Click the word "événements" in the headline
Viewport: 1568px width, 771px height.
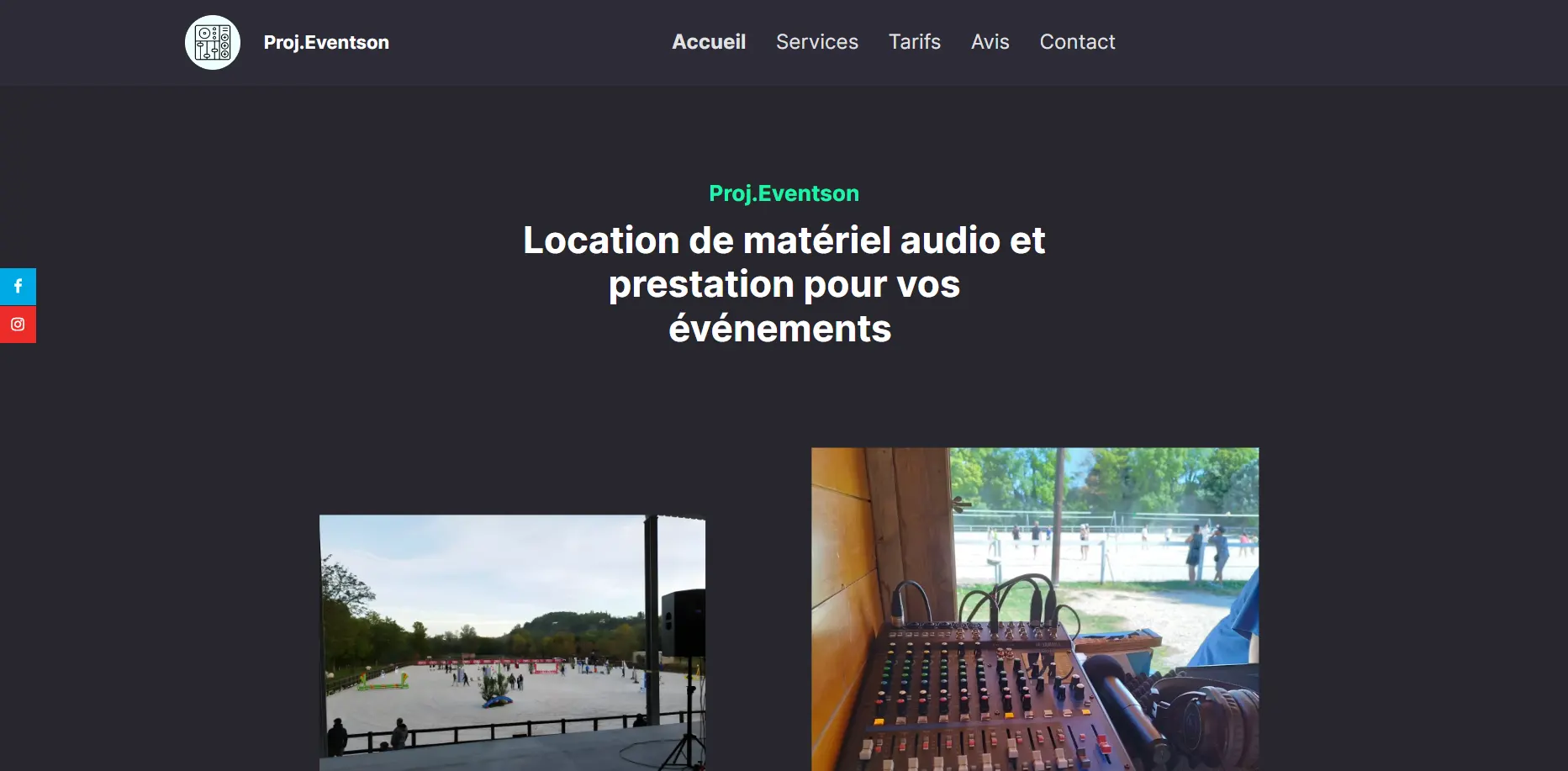click(779, 329)
